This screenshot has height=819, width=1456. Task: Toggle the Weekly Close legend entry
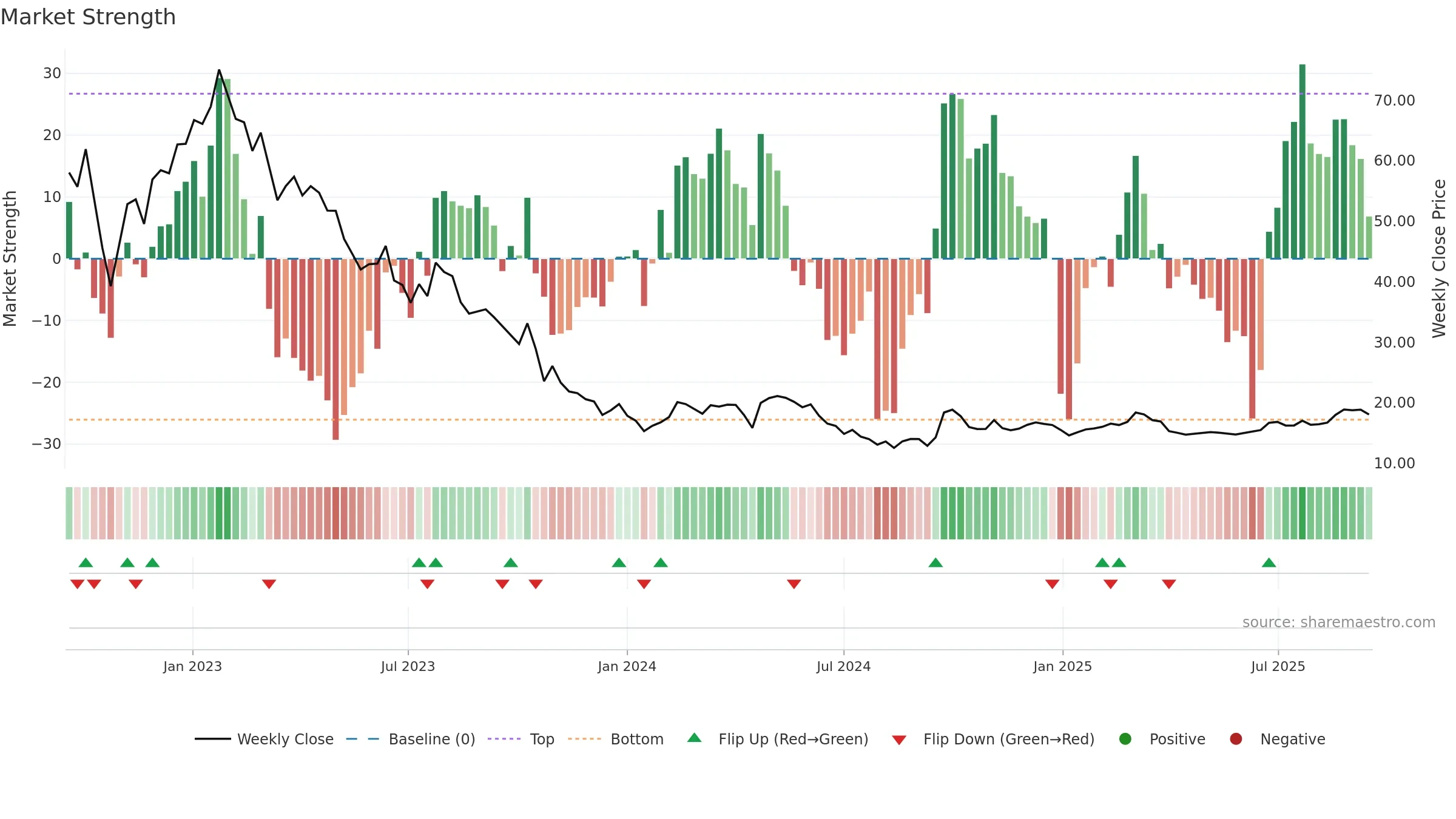264,739
